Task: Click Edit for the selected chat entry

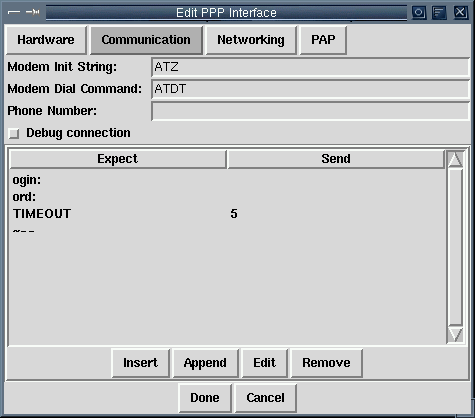Action: pos(264,363)
